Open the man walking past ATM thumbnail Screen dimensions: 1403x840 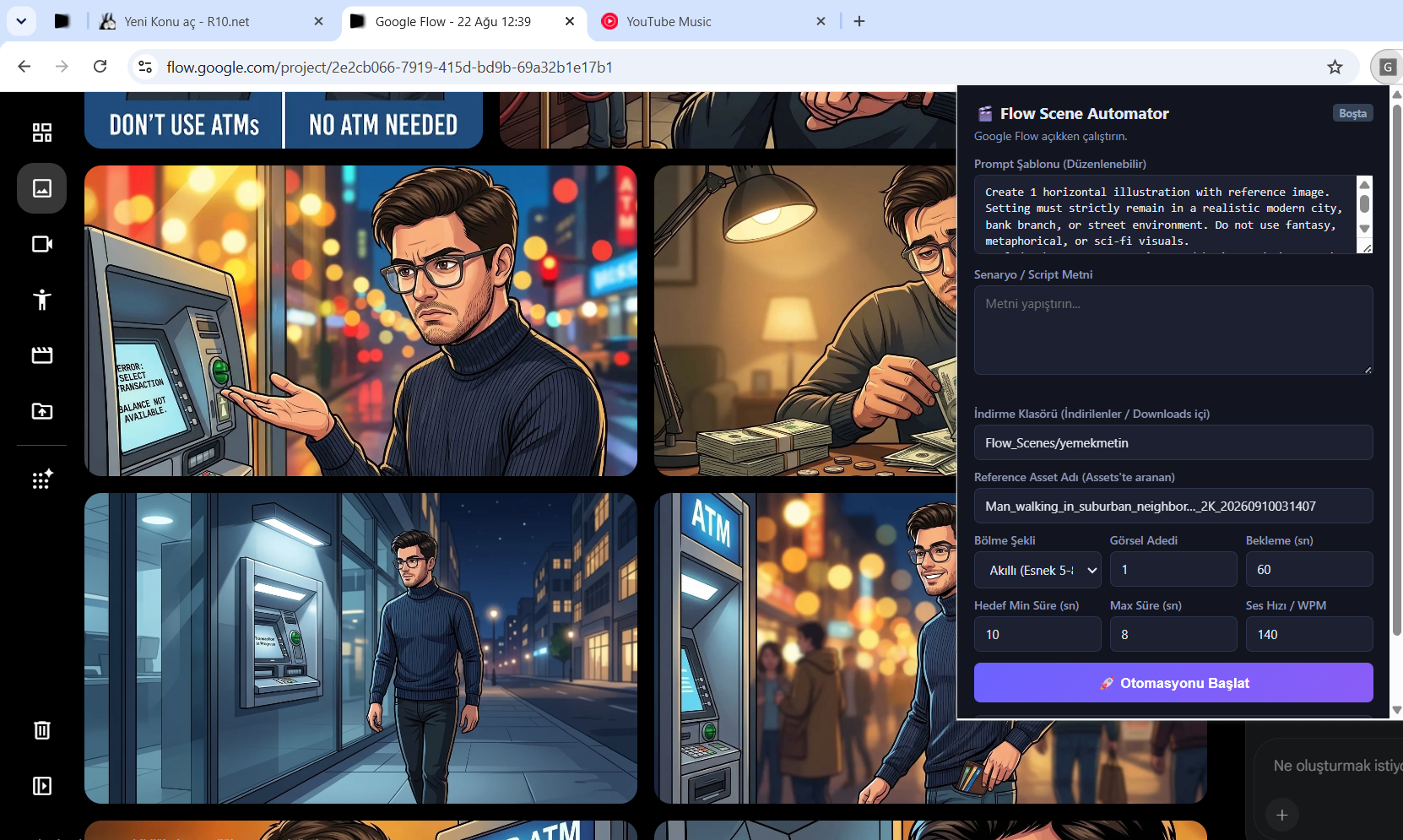tap(360, 648)
